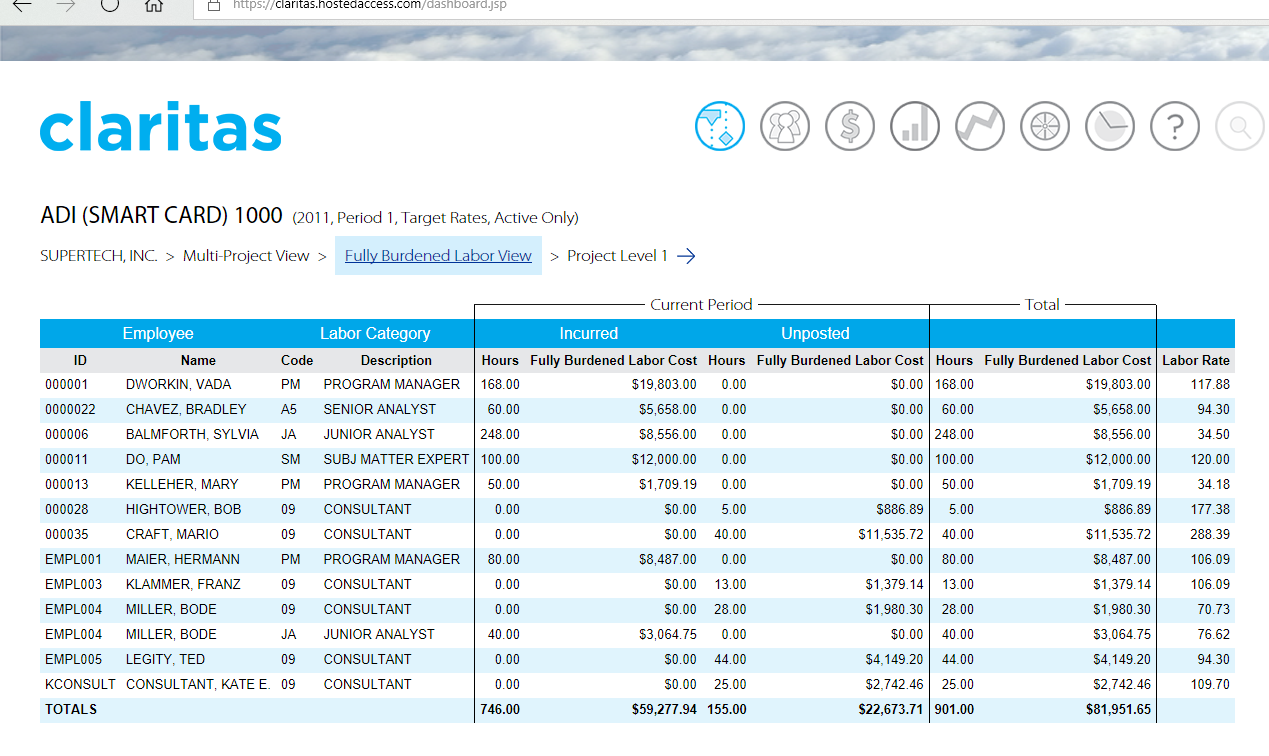The height and width of the screenshot is (756, 1269).
Task: Click name 'CHAVEZ, BRADLEY'
Action: tap(186, 410)
